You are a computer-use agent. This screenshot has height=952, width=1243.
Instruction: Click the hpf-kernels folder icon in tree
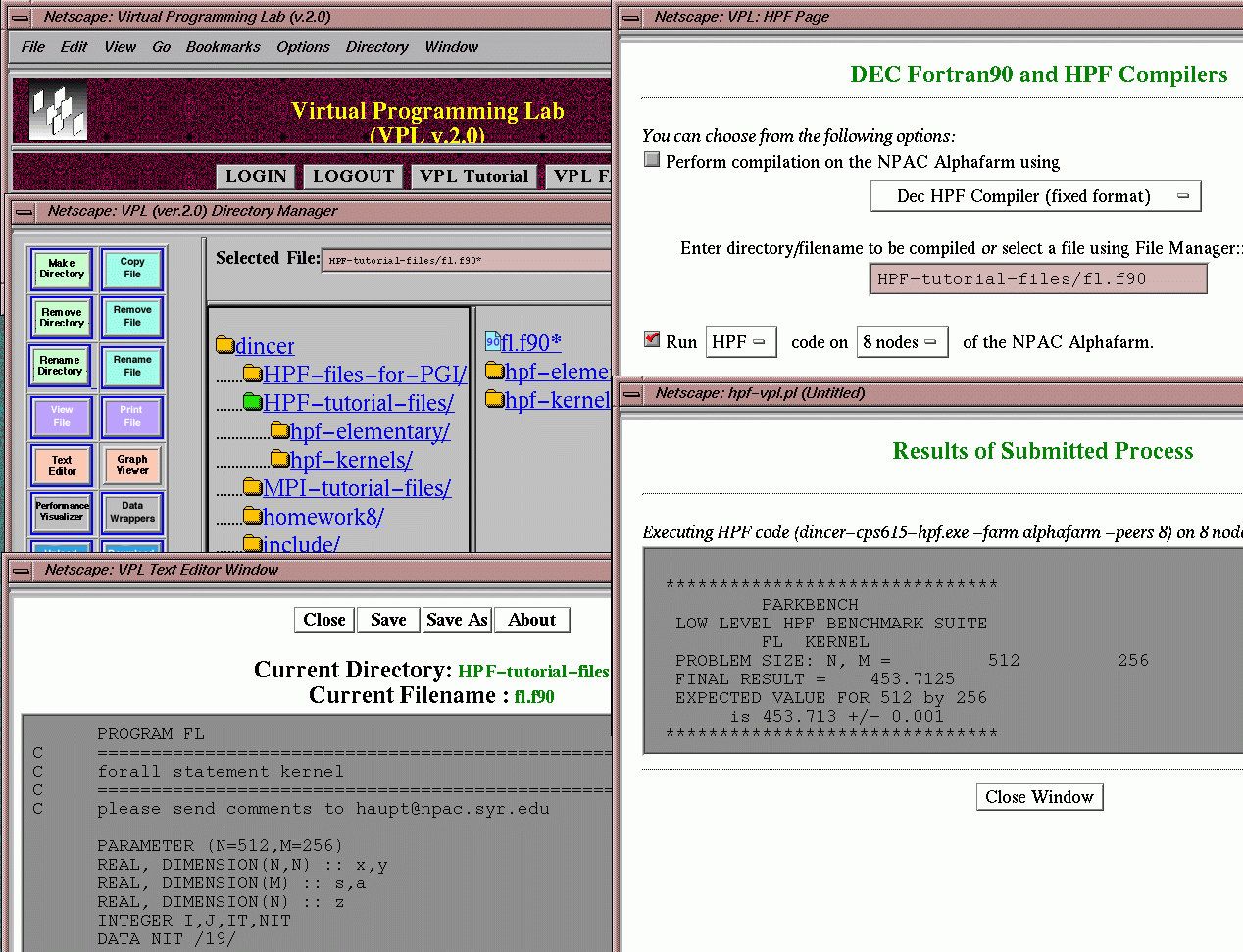(280, 458)
